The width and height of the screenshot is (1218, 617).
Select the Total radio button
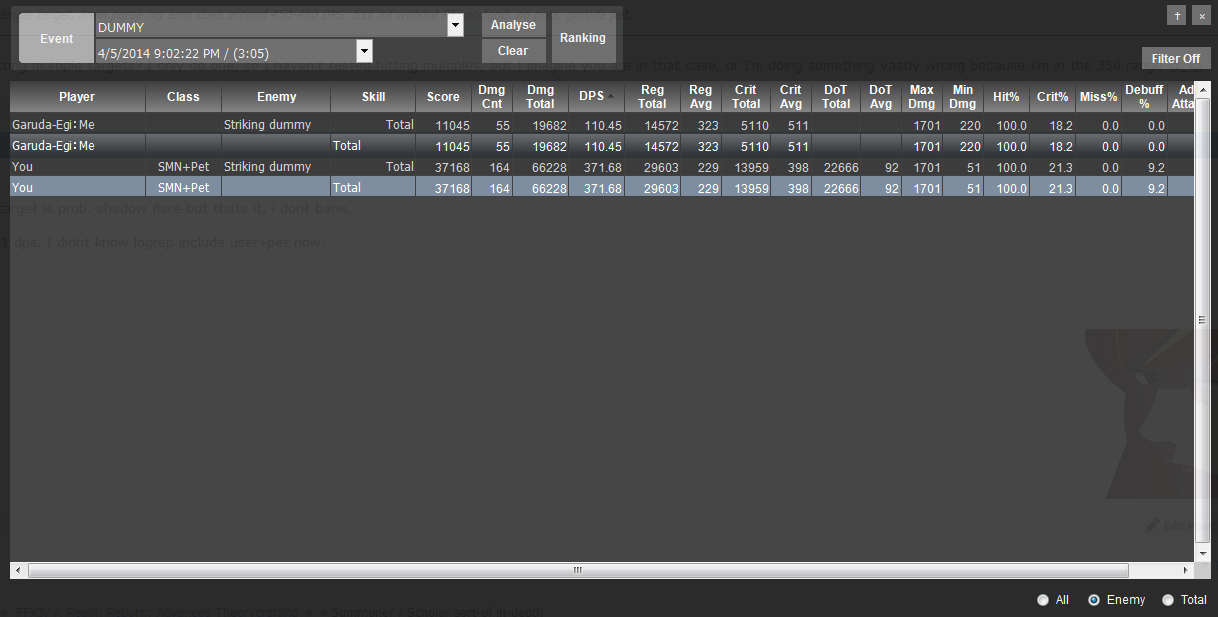1168,600
